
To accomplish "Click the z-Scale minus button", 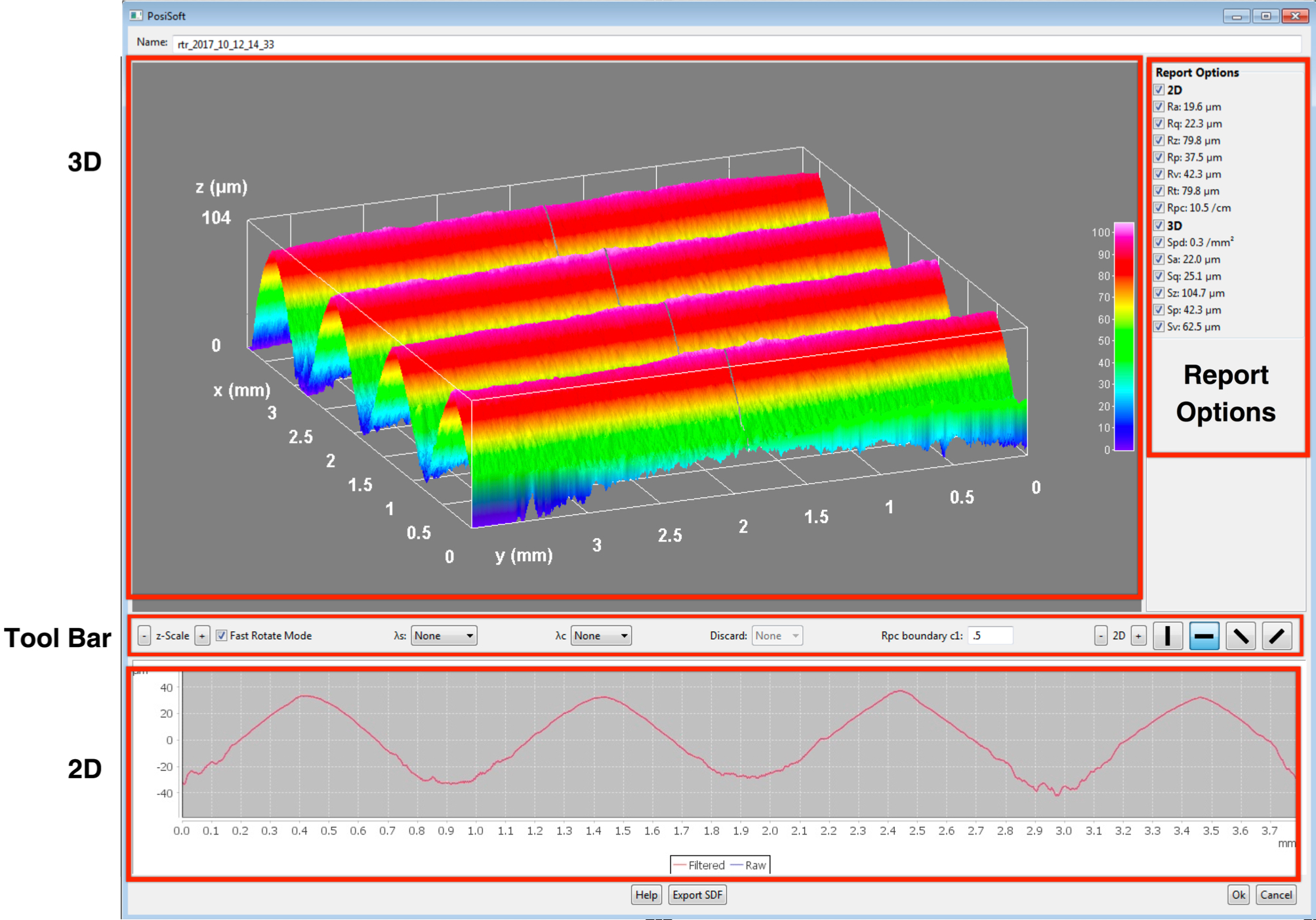I will [144, 635].
